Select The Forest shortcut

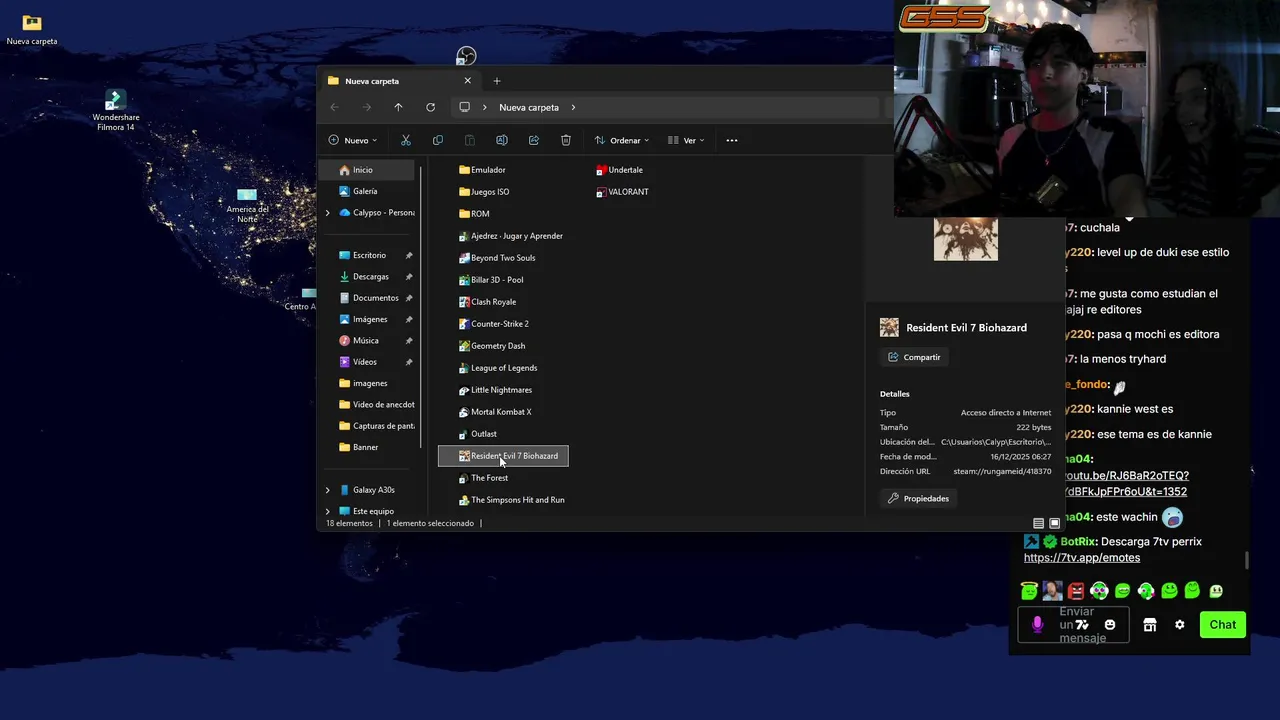483,478
